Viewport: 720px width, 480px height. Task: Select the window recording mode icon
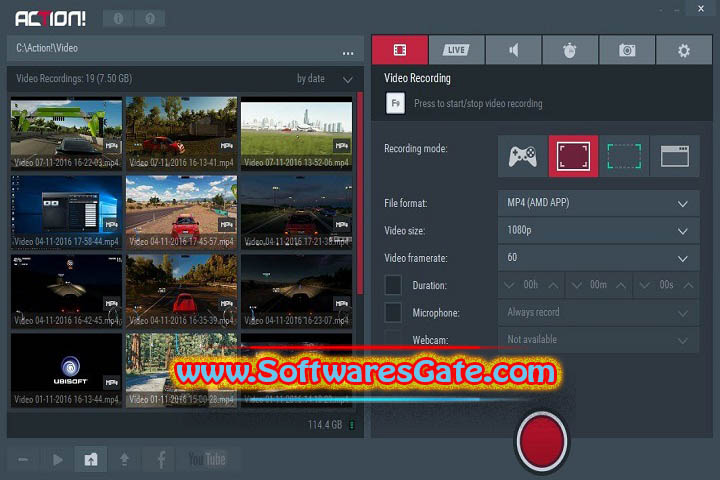pos(675,156)
